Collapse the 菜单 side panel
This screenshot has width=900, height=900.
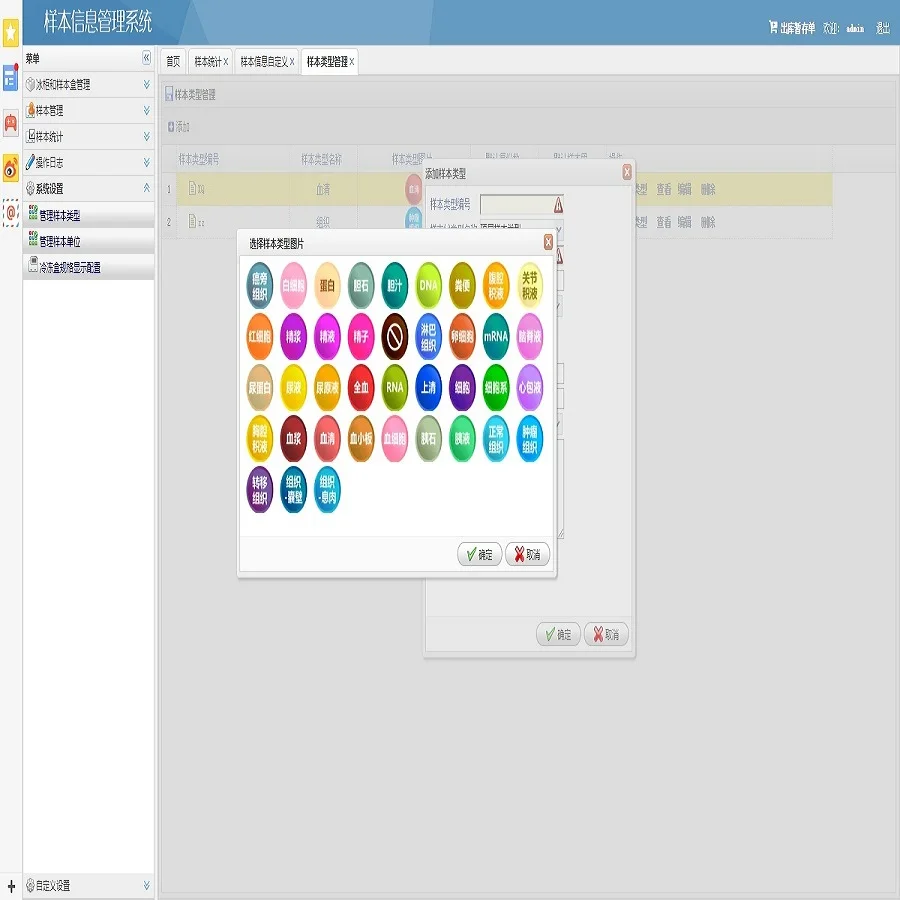coord(146,58)
